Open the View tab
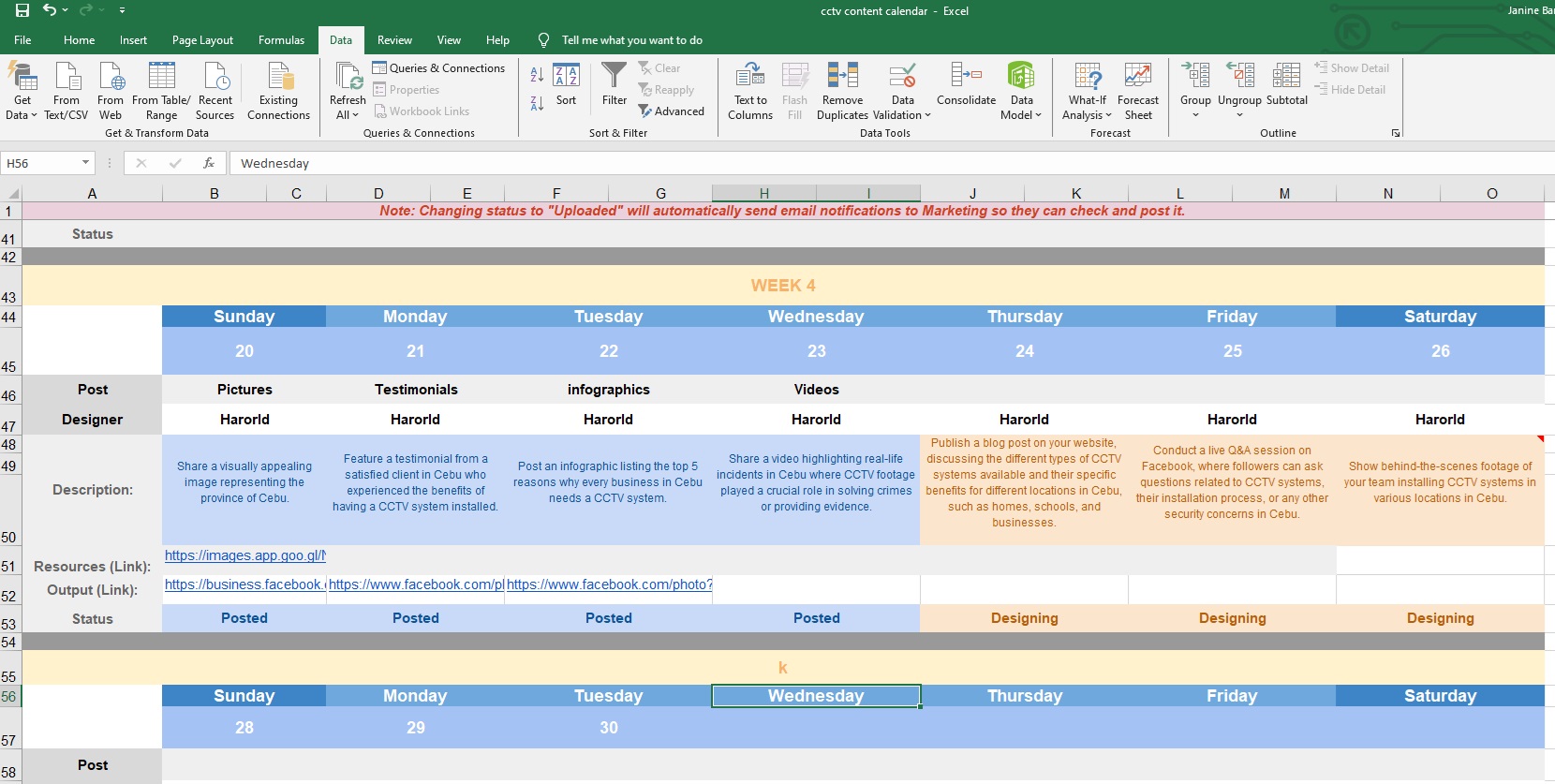 pyautogui.click(x=449, y=40)
